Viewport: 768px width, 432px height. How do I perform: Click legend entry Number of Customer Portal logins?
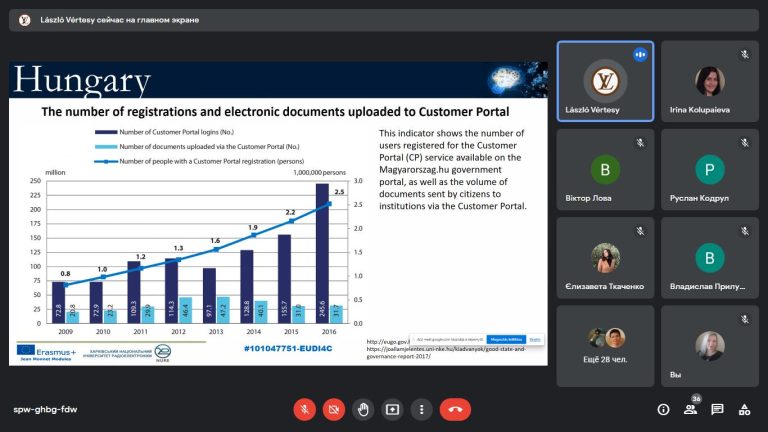[164, 132]
